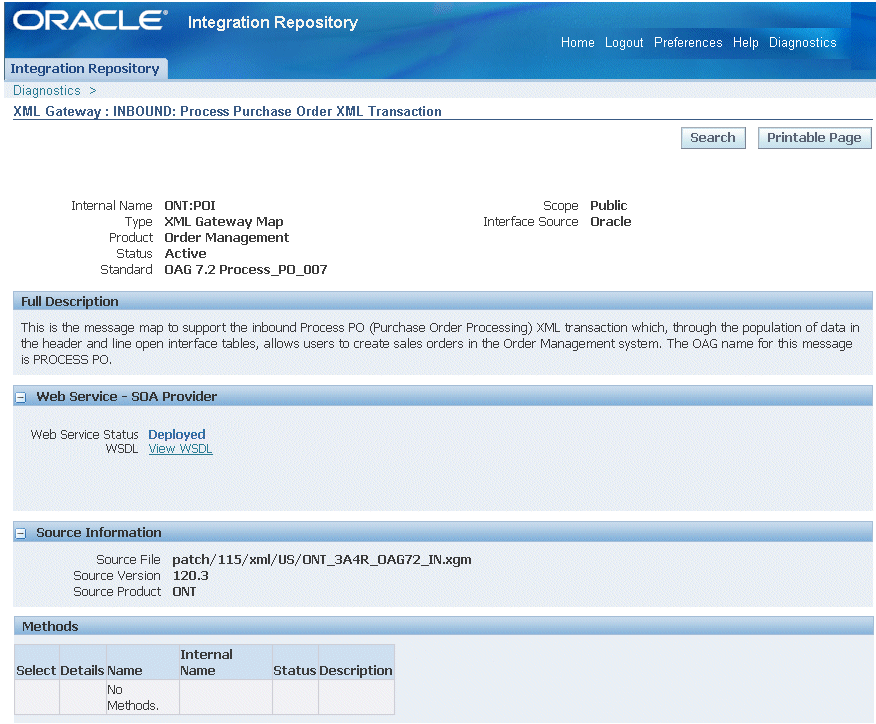Screen dimensions: 876x724
Task: Click the source file path ONT_3A4R_OAG72_IN.xgm
Action: pyautogui.click(x=322, y=560)
